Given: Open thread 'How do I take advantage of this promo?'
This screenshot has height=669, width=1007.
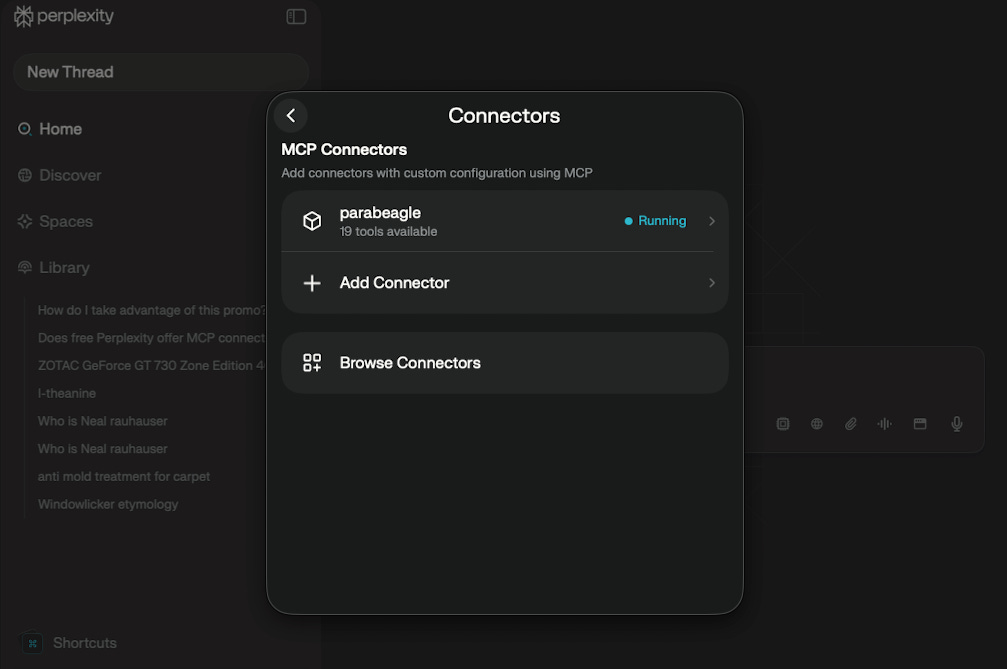Looking at the screenshot, I should 152,310.
